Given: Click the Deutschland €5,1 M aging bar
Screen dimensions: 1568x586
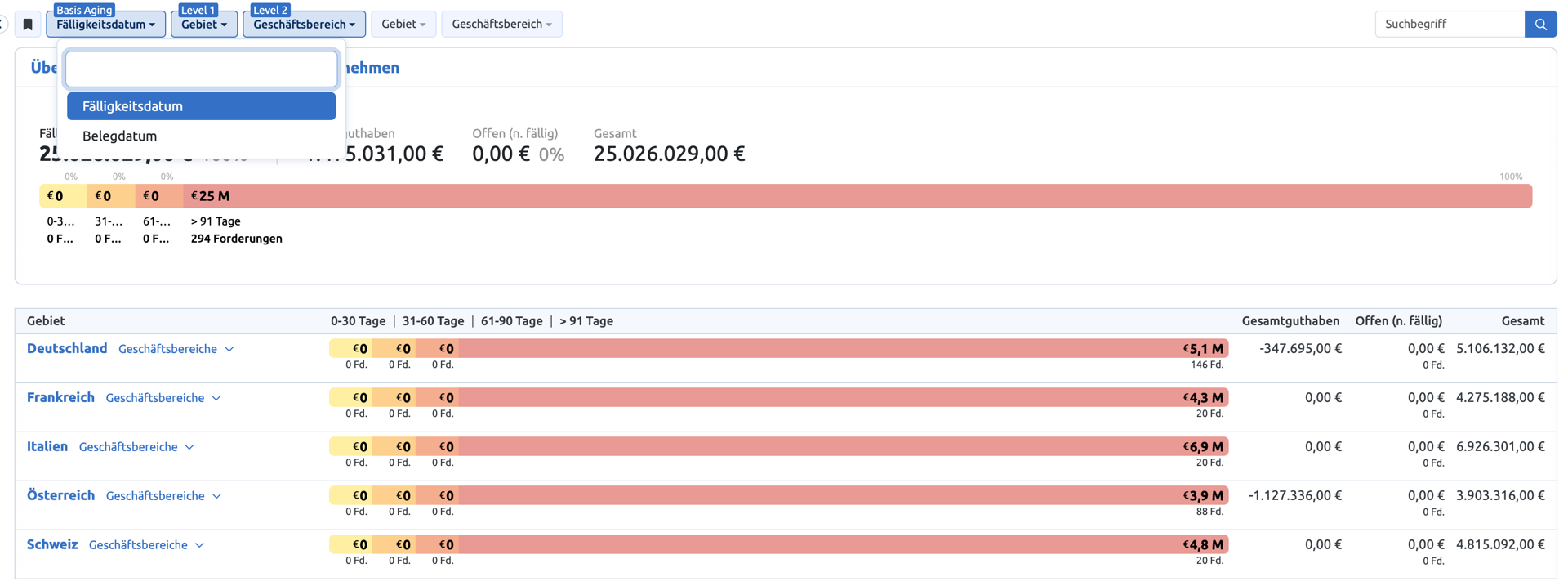Looking at the screenshot, I should pyautogui.click(x=844, y=349).
